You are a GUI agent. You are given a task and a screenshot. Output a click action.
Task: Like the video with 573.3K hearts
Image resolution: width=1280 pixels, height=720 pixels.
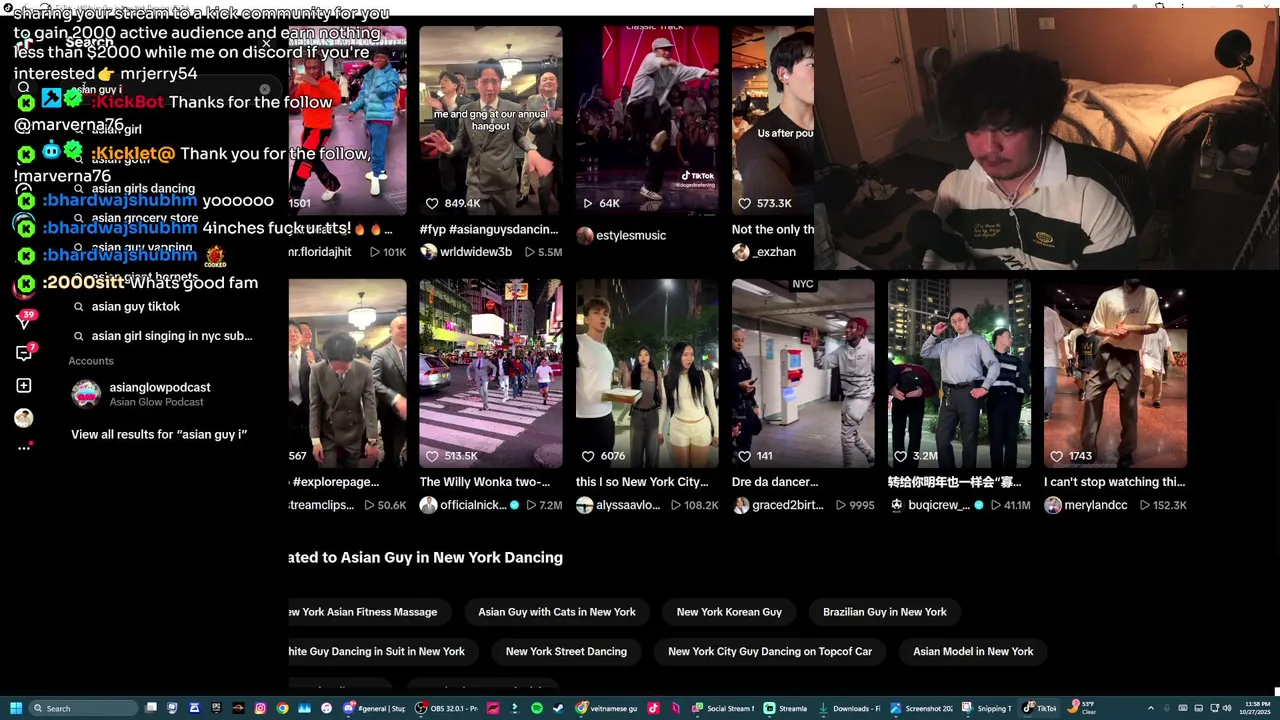click(744, 203)
